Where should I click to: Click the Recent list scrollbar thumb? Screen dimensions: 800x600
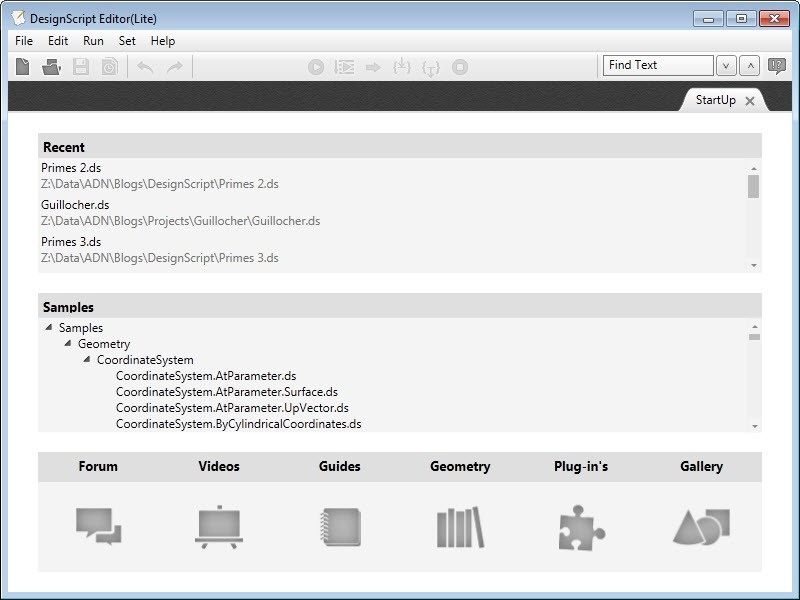click(x=753, y=187)
